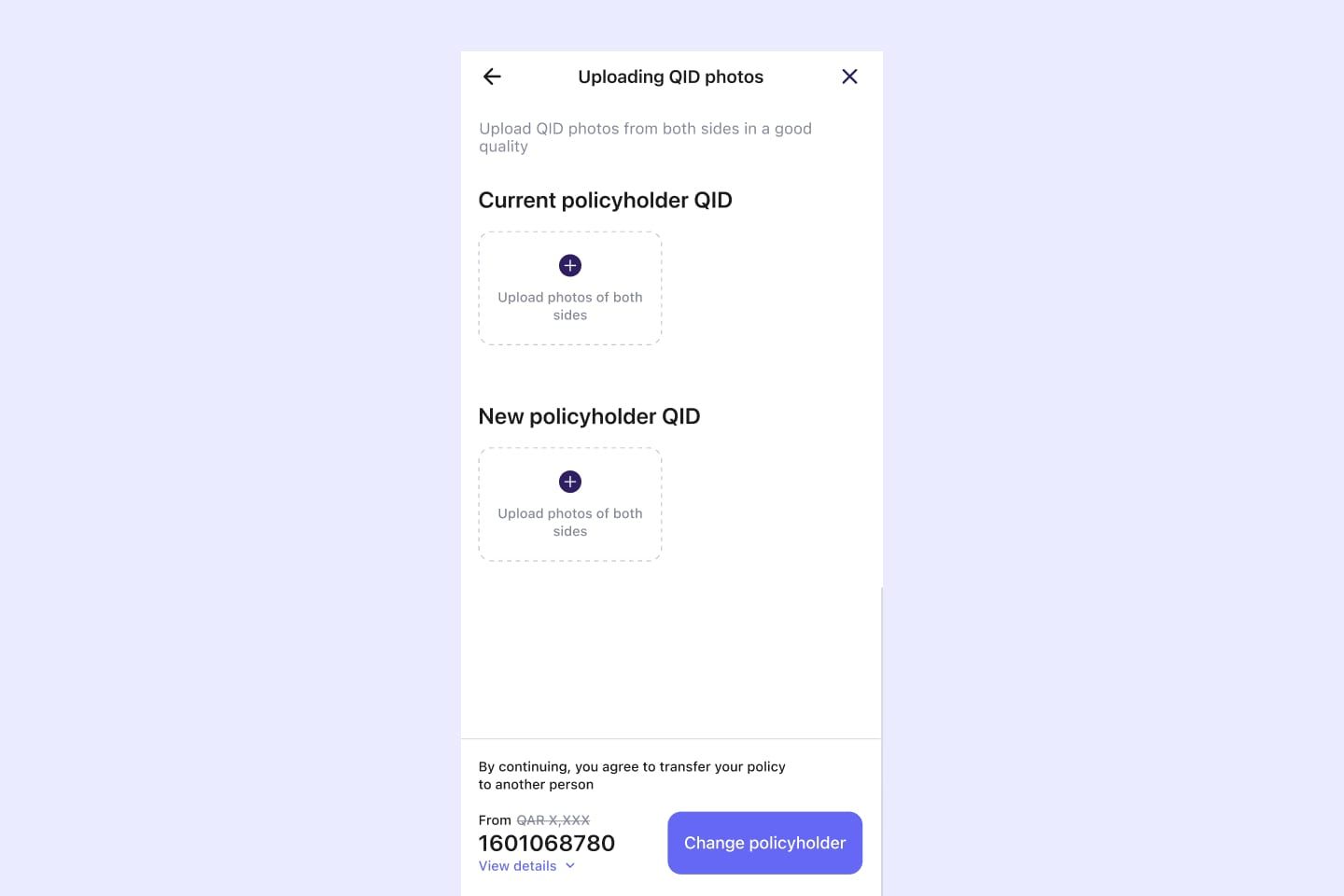Viewport: 1344px width, 896px height.
Task: Open the View details link
Action: [517, 866]
